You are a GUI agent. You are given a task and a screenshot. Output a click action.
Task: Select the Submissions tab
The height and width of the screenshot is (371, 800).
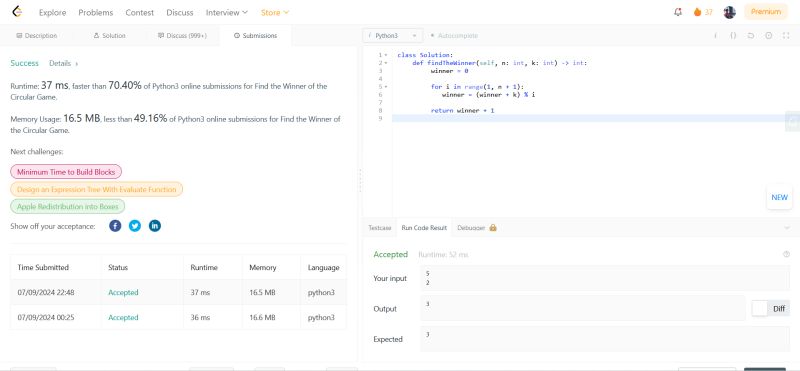(255, 36)
